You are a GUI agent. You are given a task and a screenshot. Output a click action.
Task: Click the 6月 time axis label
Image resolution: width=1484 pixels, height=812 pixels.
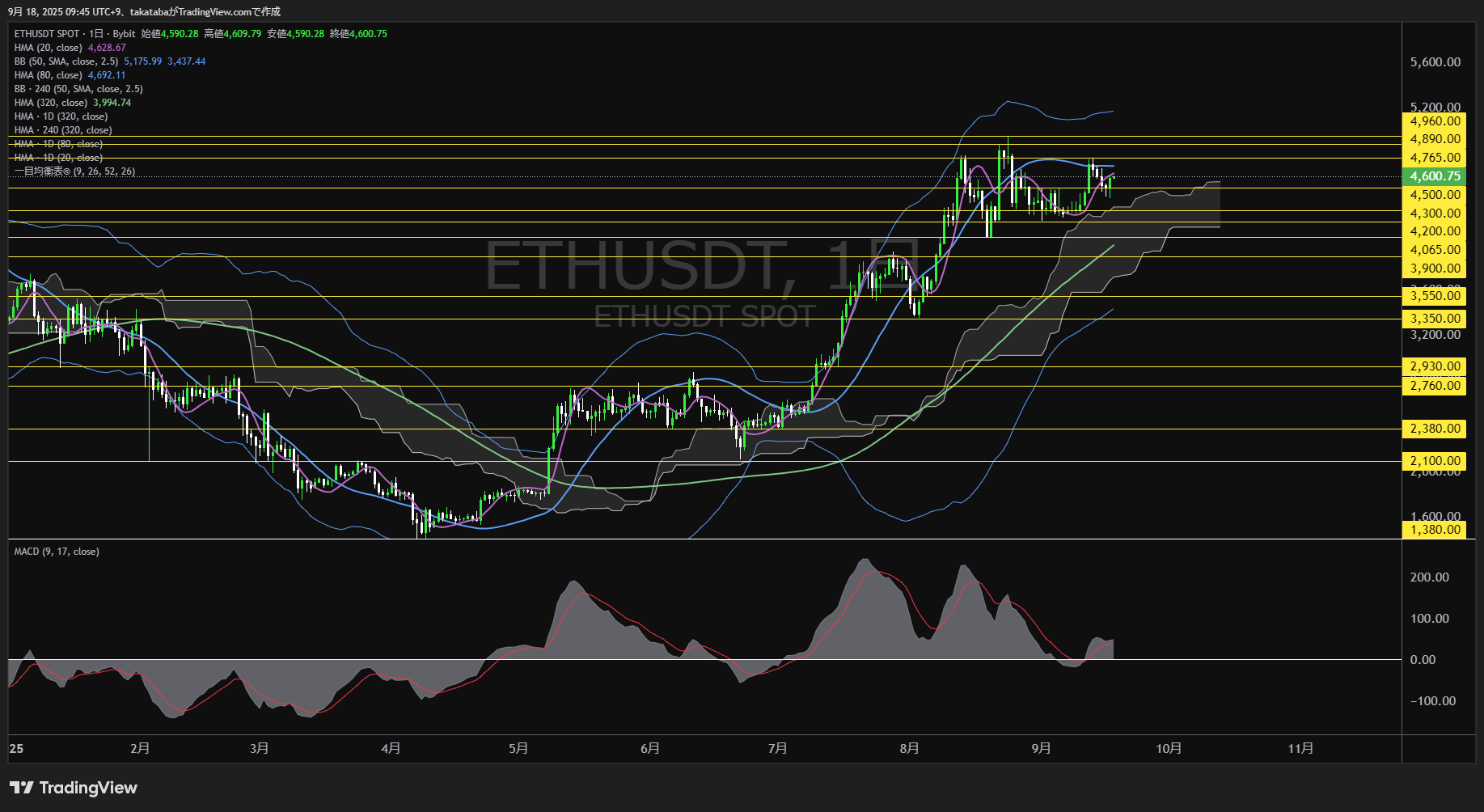[649, 748]
